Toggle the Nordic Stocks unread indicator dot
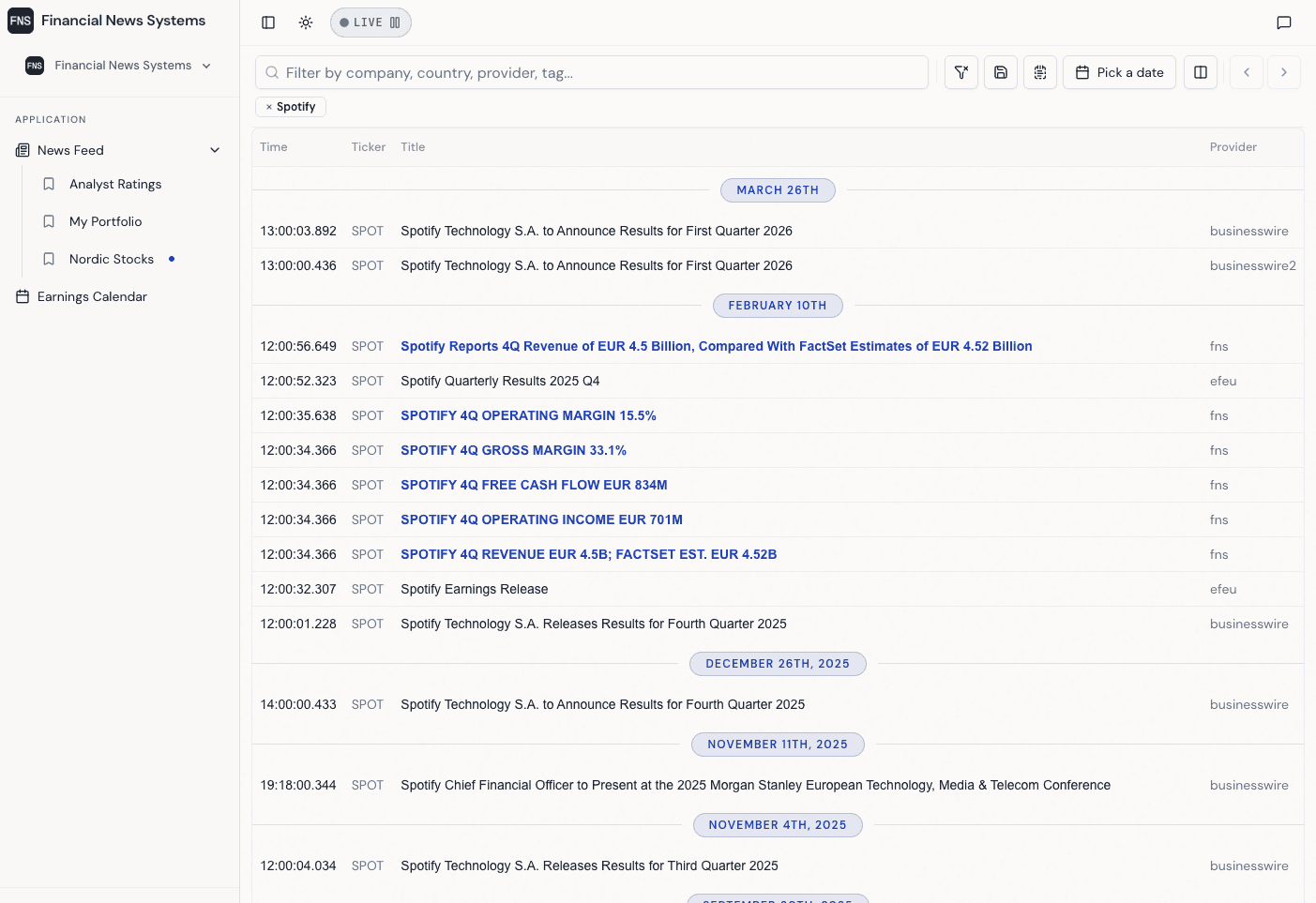This screenshot has width=1316, height=903. (172, 259)
